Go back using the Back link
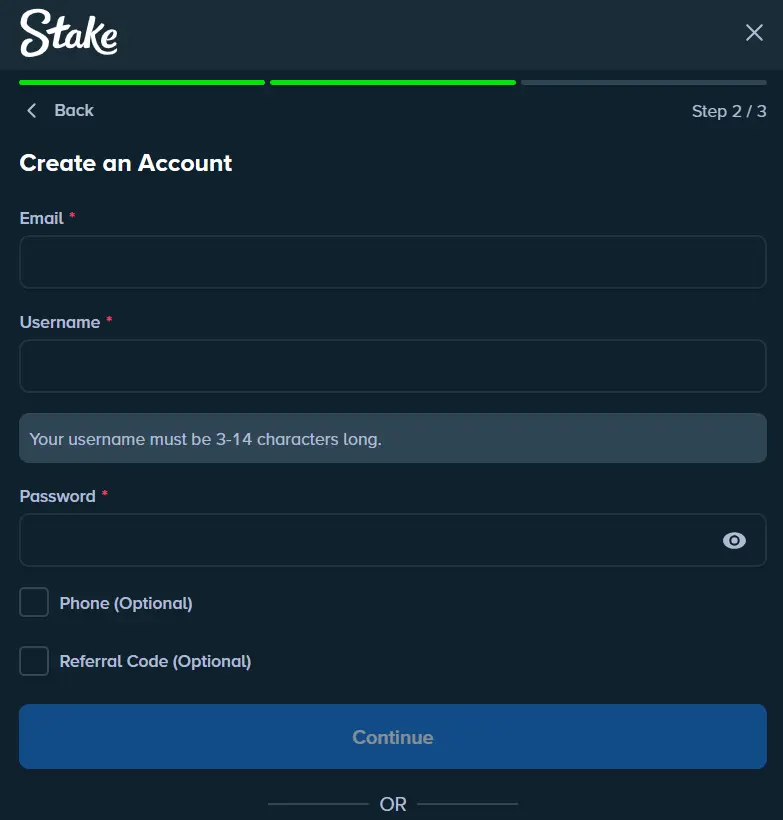 [x=75, y=110]
